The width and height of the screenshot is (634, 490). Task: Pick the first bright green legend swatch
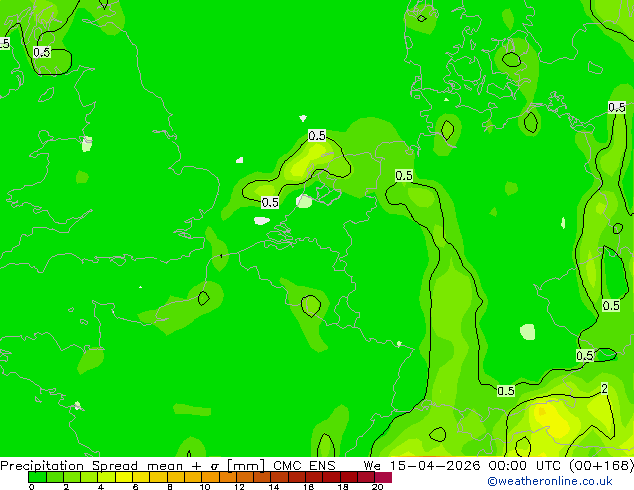pos(37,477)
